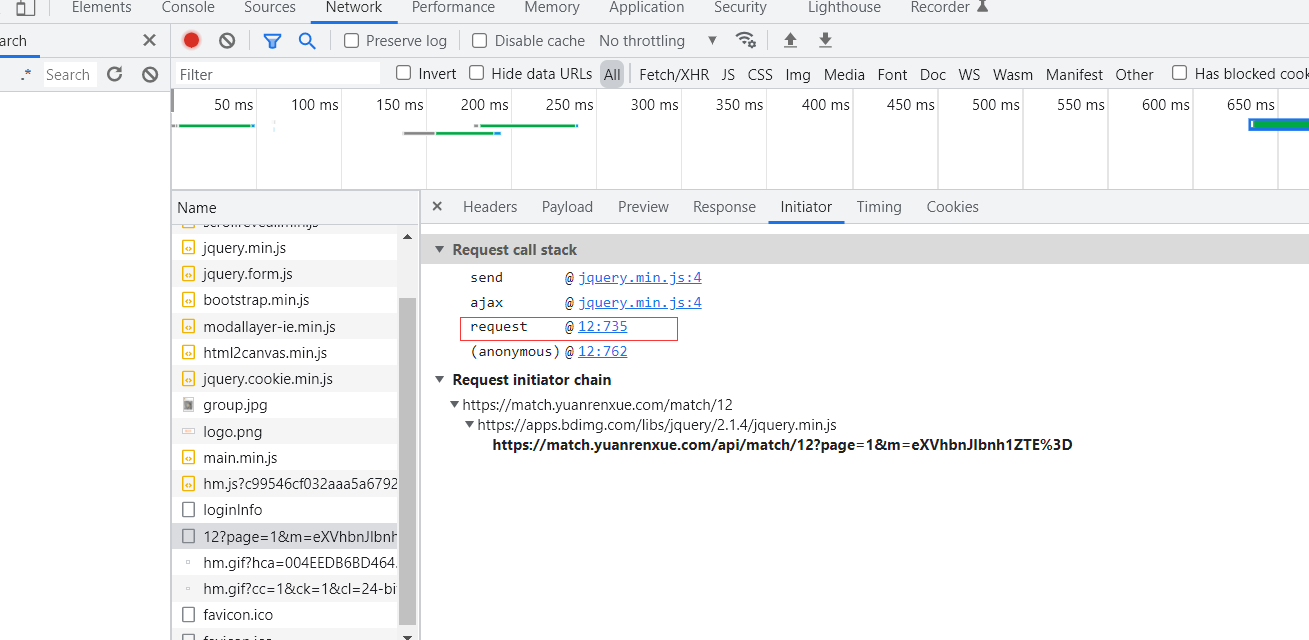Toggle the network filter funnel icon
The height and width of the screenshot is (640, 1309).
point(272,41)
